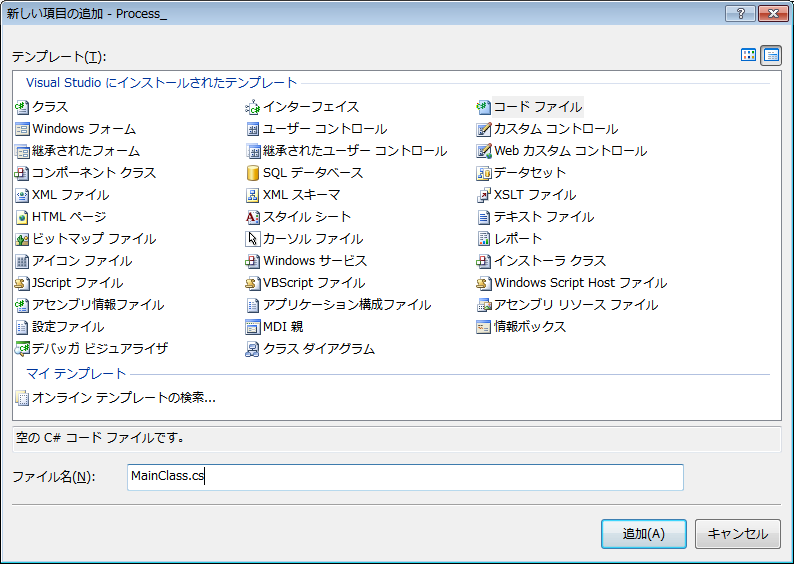
Task: Pick the 継承されたユーザー コントロール icon
Action: pyautogui.click(x=252, y=151)
